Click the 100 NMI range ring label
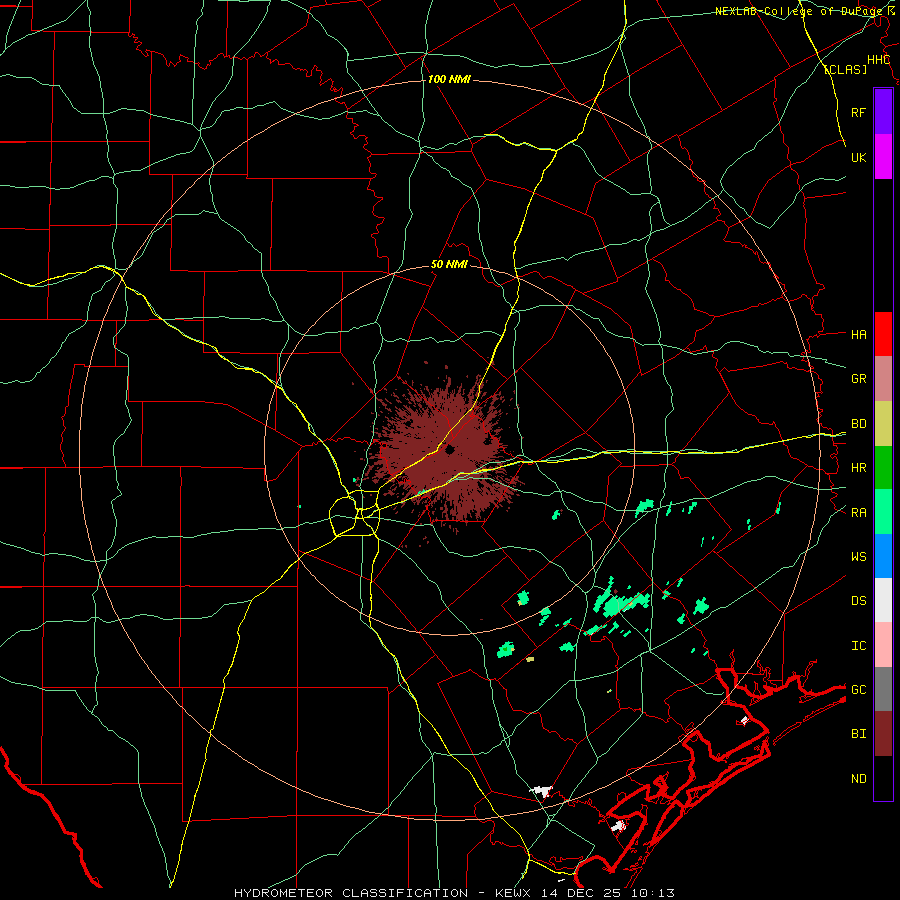Image resolution: width=900 pixels, height=900 pixels. (x=449, y=79)
